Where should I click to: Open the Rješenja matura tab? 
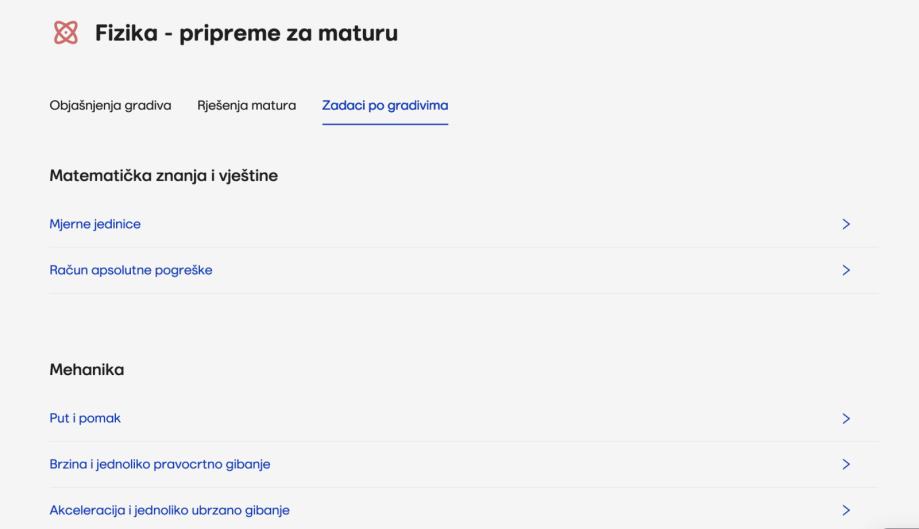[246, 105]
